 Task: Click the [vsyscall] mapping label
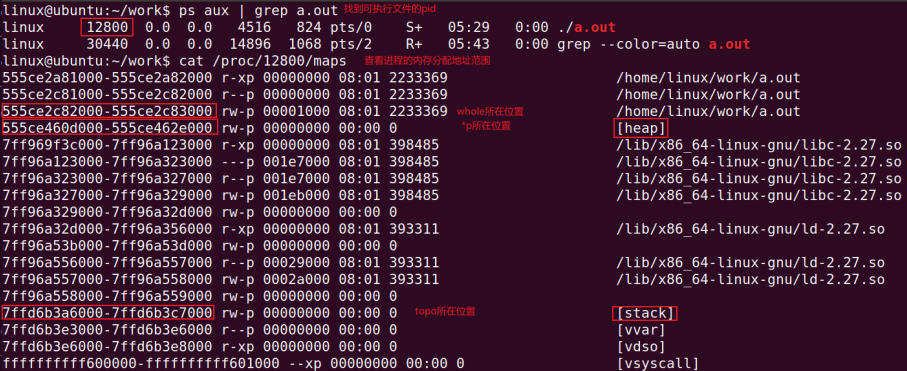658,364
